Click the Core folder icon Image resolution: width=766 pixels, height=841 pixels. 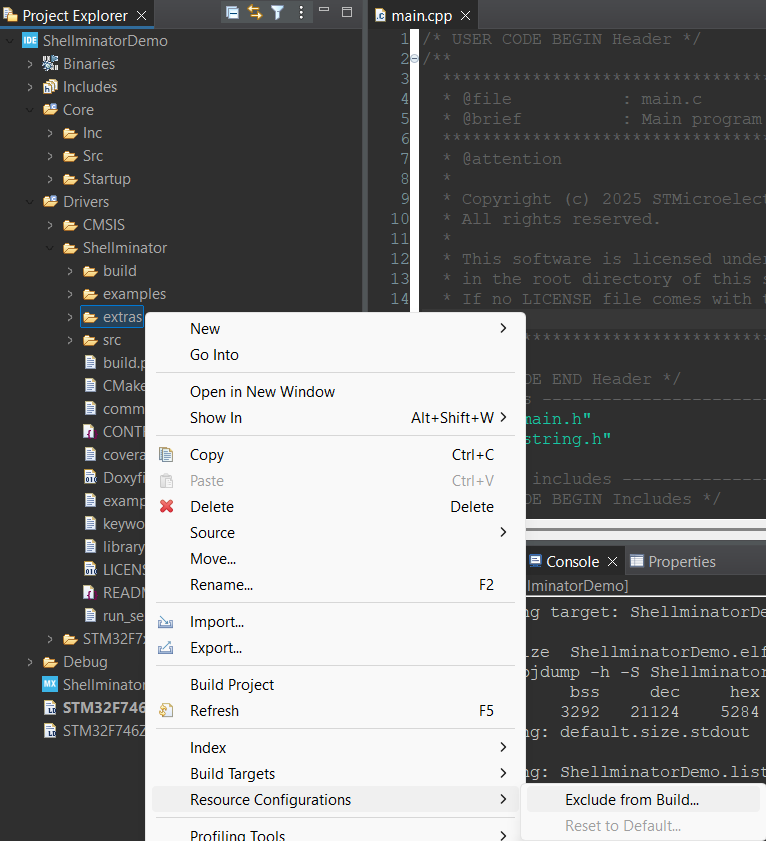point(50,109)
